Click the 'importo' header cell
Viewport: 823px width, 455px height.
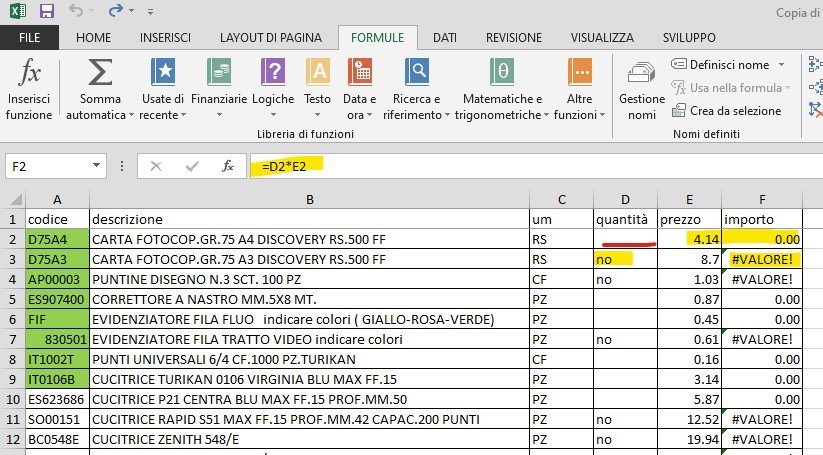(x=762, y=219)
